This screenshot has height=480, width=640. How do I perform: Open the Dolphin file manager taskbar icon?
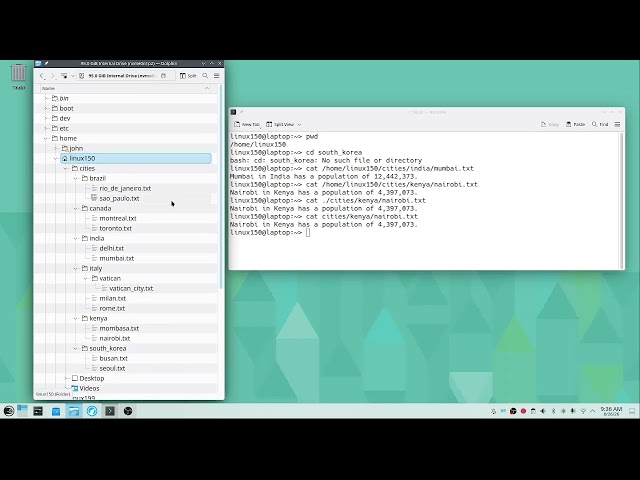coord(74,411)
